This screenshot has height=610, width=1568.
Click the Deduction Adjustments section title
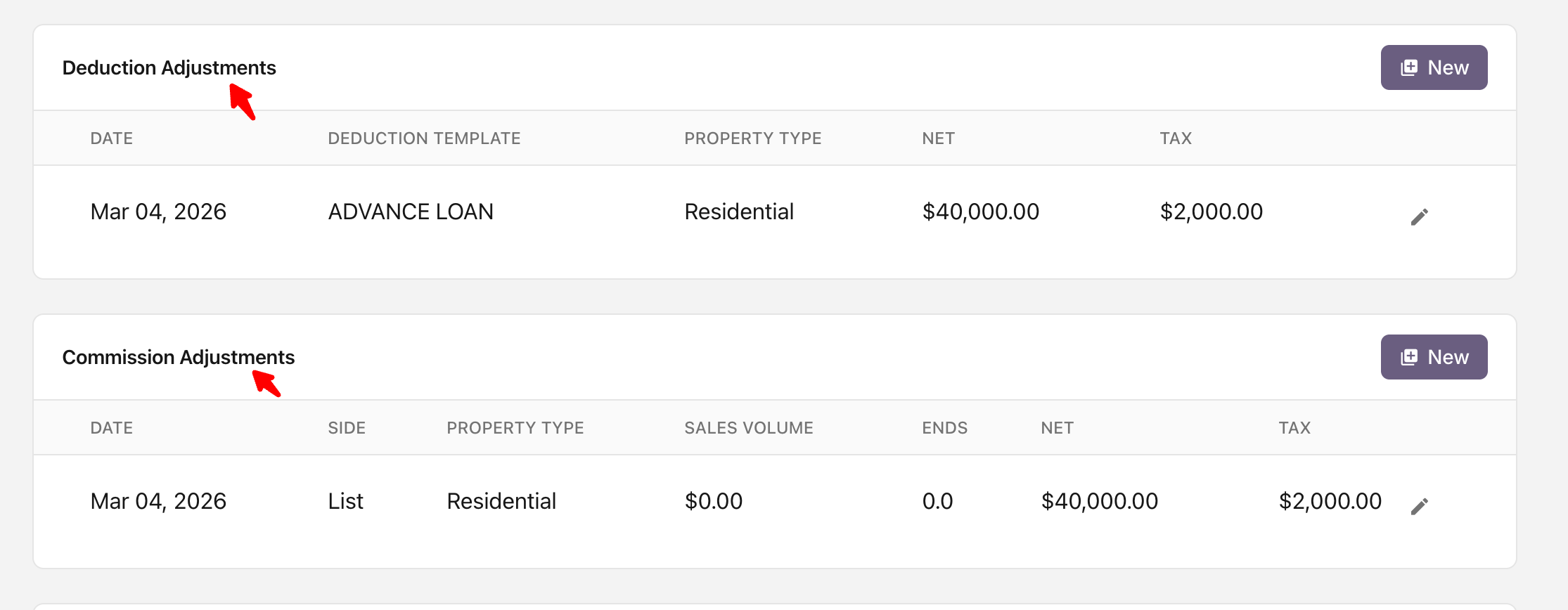pos(169,67)
